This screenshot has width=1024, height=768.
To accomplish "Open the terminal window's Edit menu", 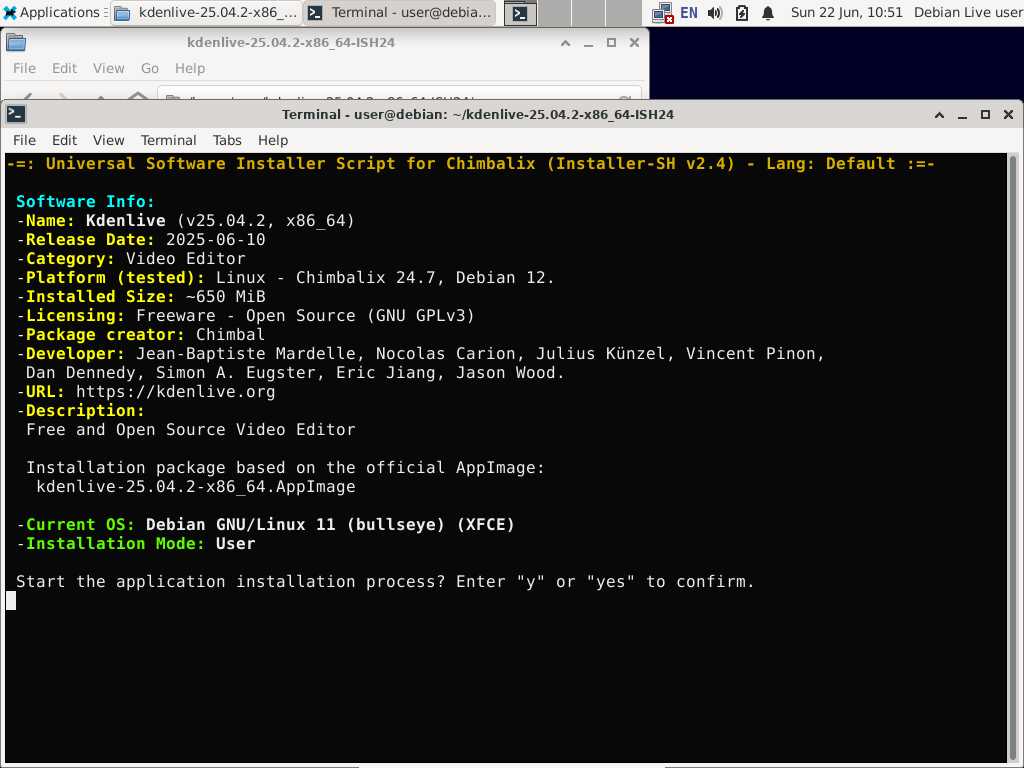I will click(65, 140).
